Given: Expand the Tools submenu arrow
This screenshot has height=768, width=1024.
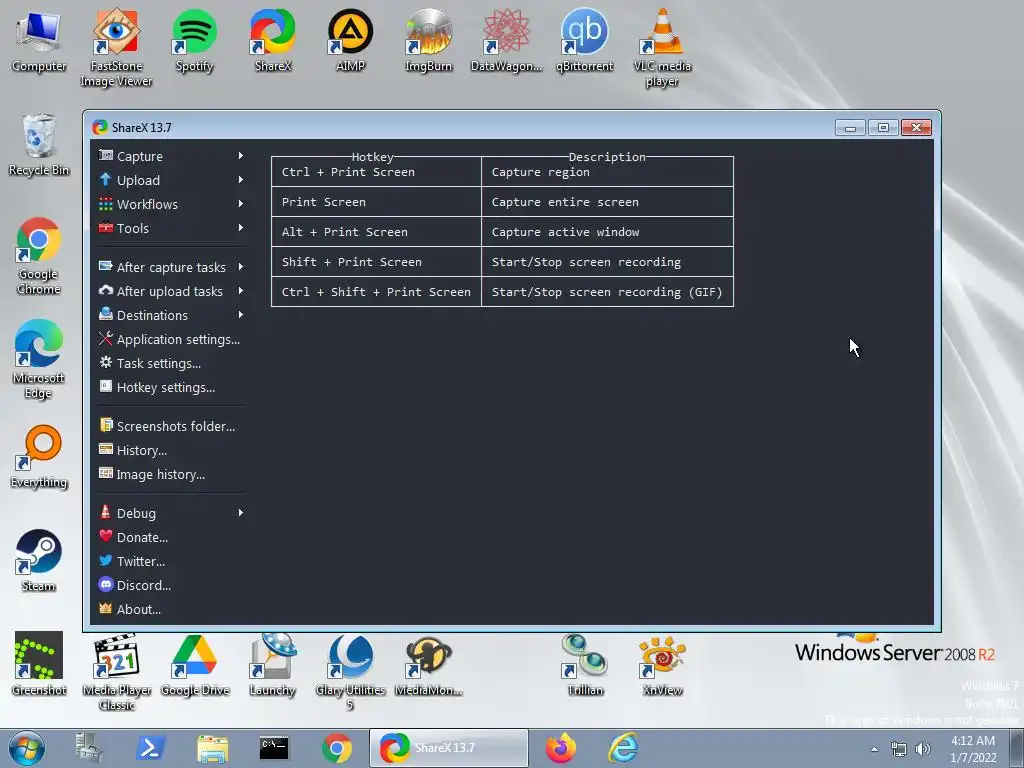Looking at the screenshot, I should coord(240,229).
